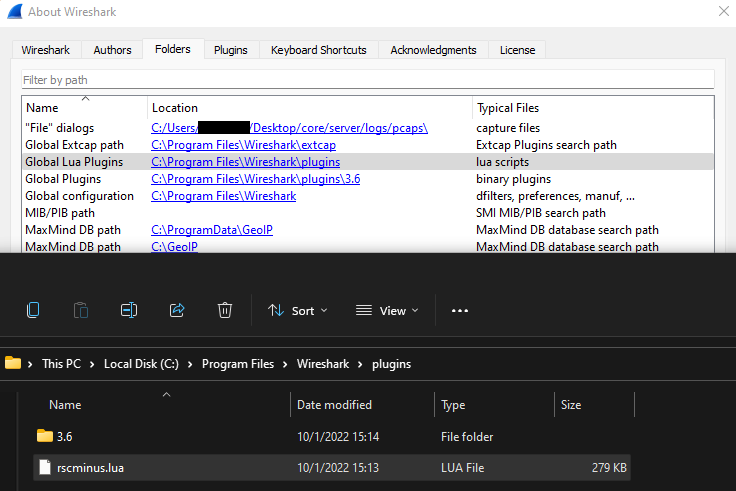The image size is (736, 491).
Task: Open the Sort dropdown
Action: (x=298, y=311)
